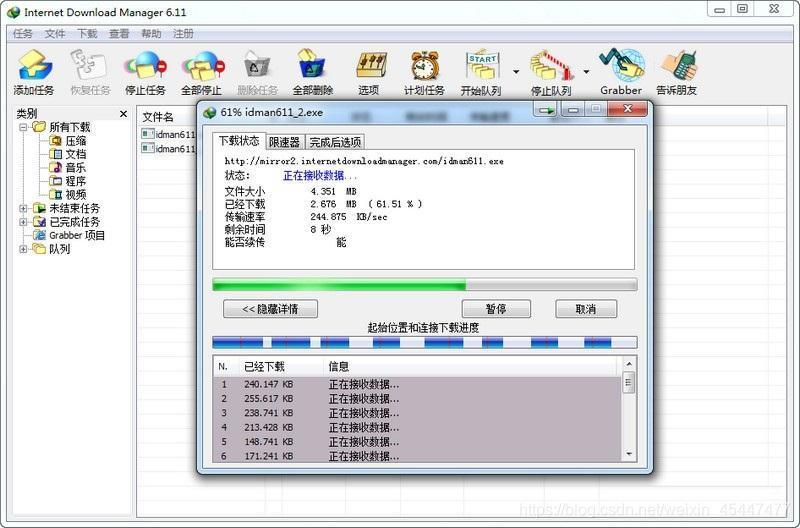Select connection row 2 with 255.617 KB
Screen dimensions: 800x528
(417, 398)
